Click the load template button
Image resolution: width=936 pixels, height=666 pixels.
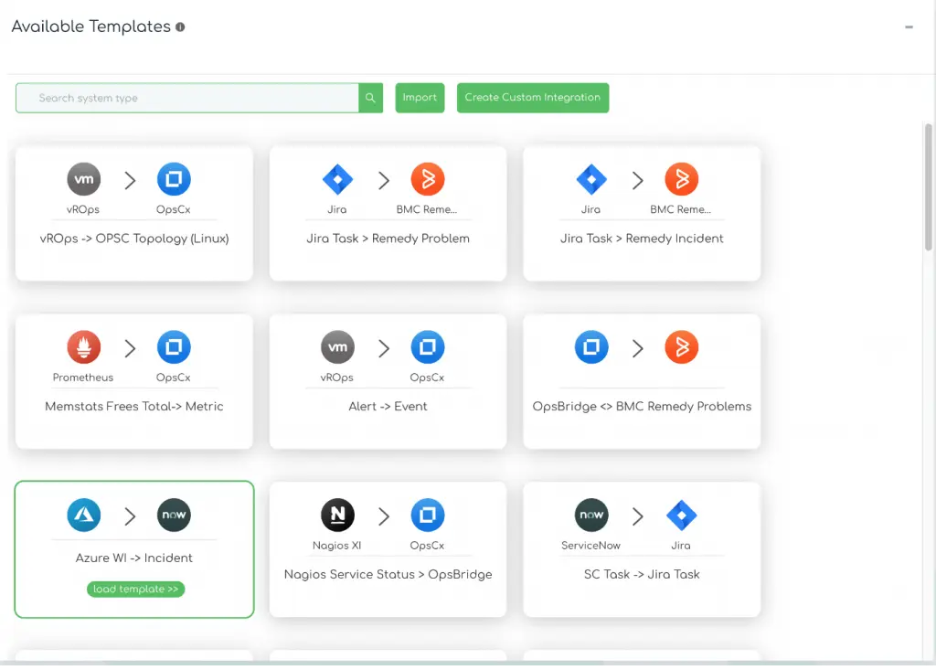point(135,589)
